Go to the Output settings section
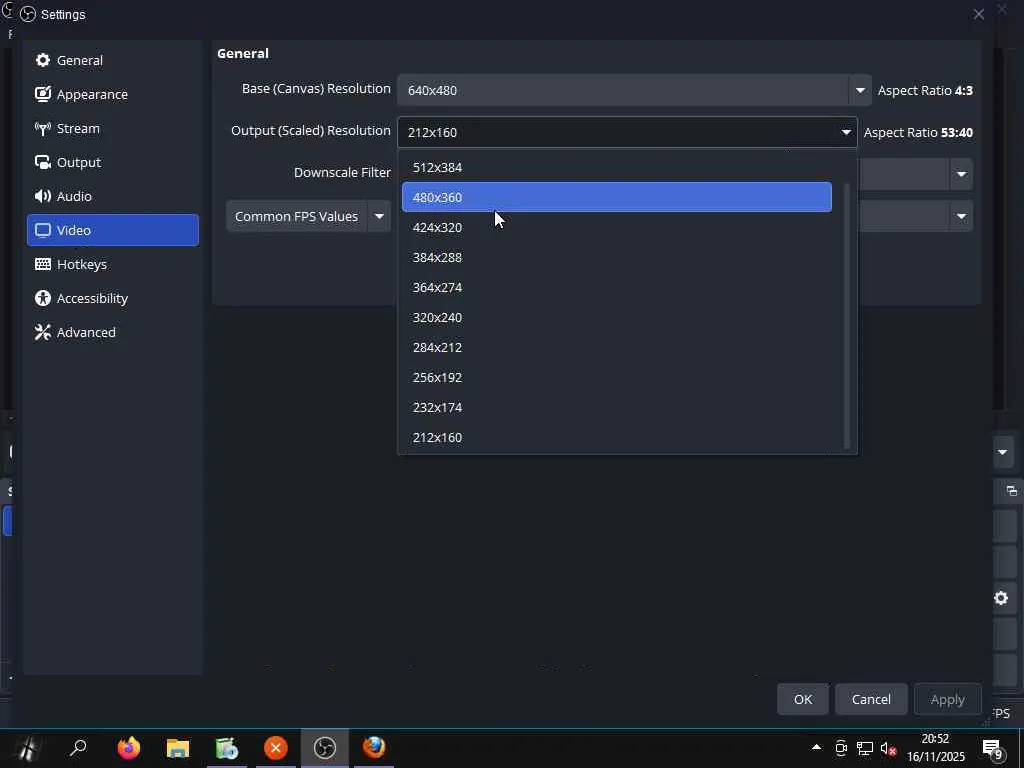Image resolution: width=1024 pixels, height=768 pixels. click(x=112, y=162)
